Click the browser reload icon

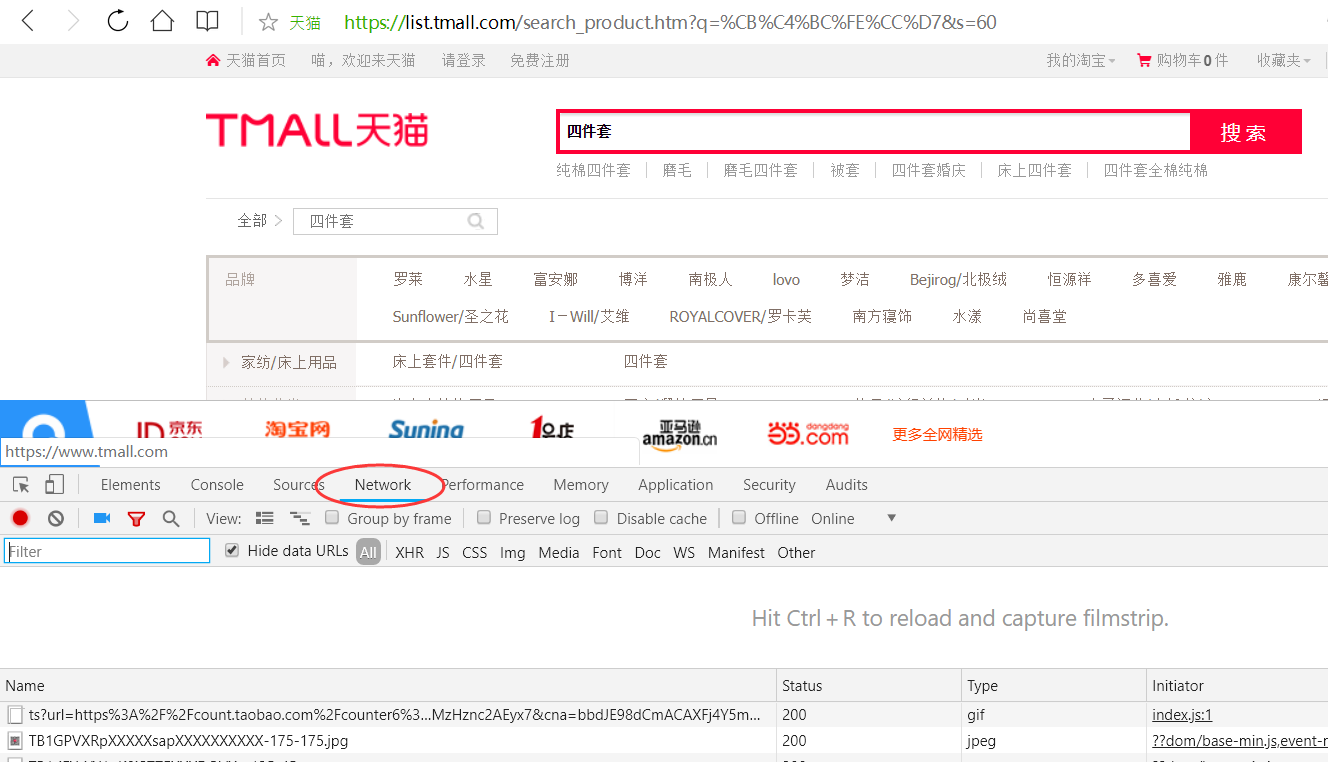pyautogui.click(x=117, y=21)
